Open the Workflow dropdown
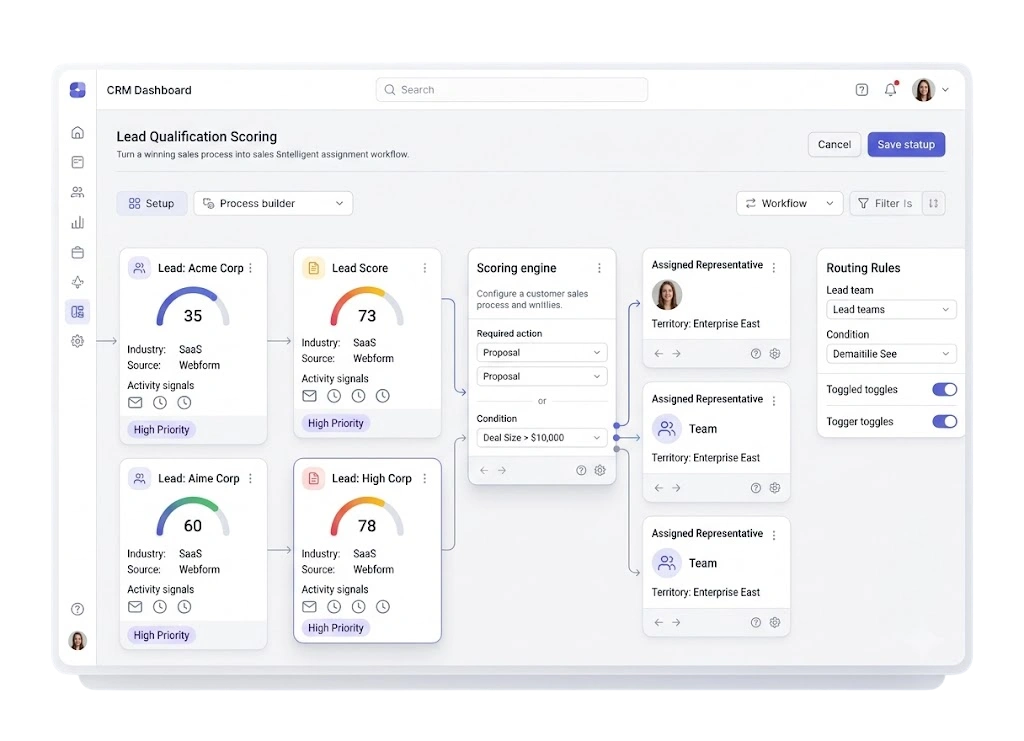 790,204
